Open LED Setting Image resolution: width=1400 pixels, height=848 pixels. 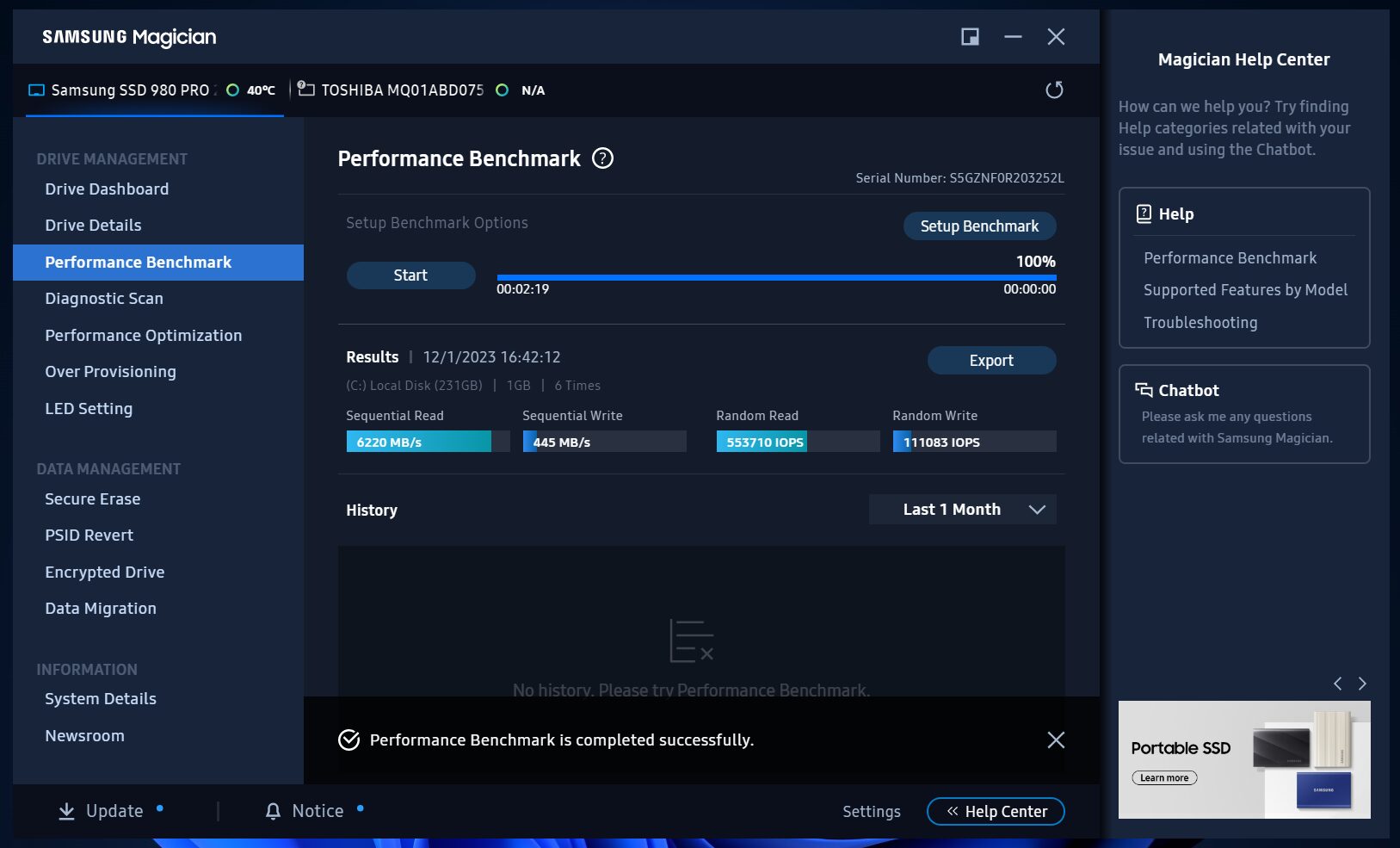[89, 409]
